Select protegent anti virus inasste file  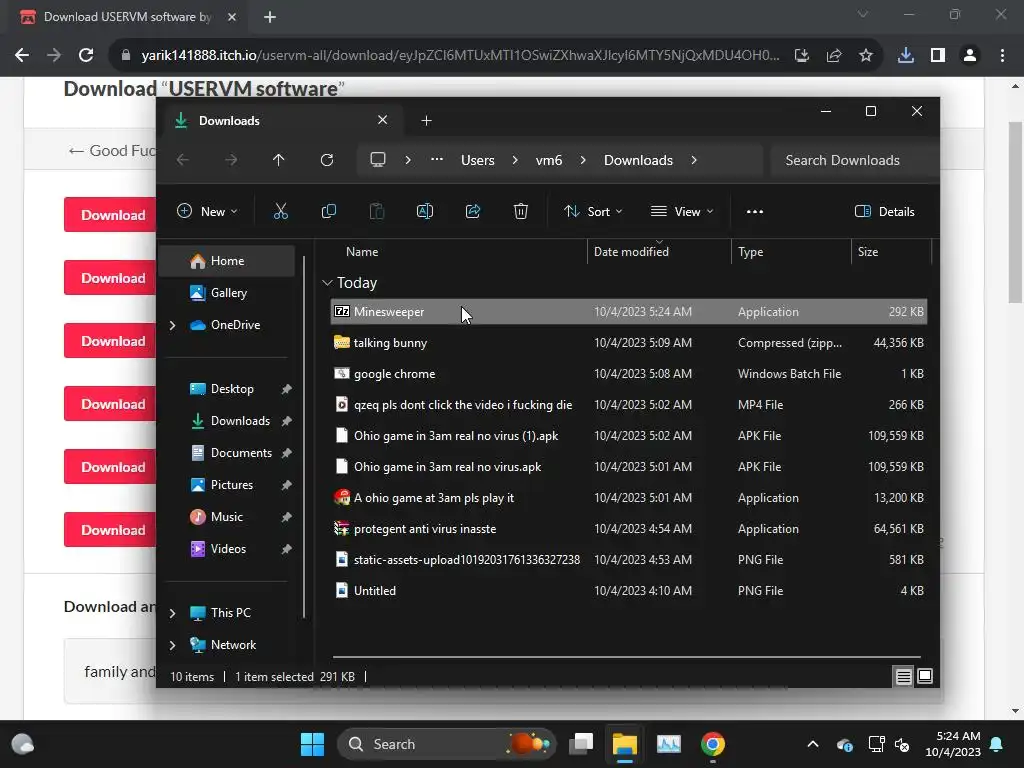coord(628,529)
